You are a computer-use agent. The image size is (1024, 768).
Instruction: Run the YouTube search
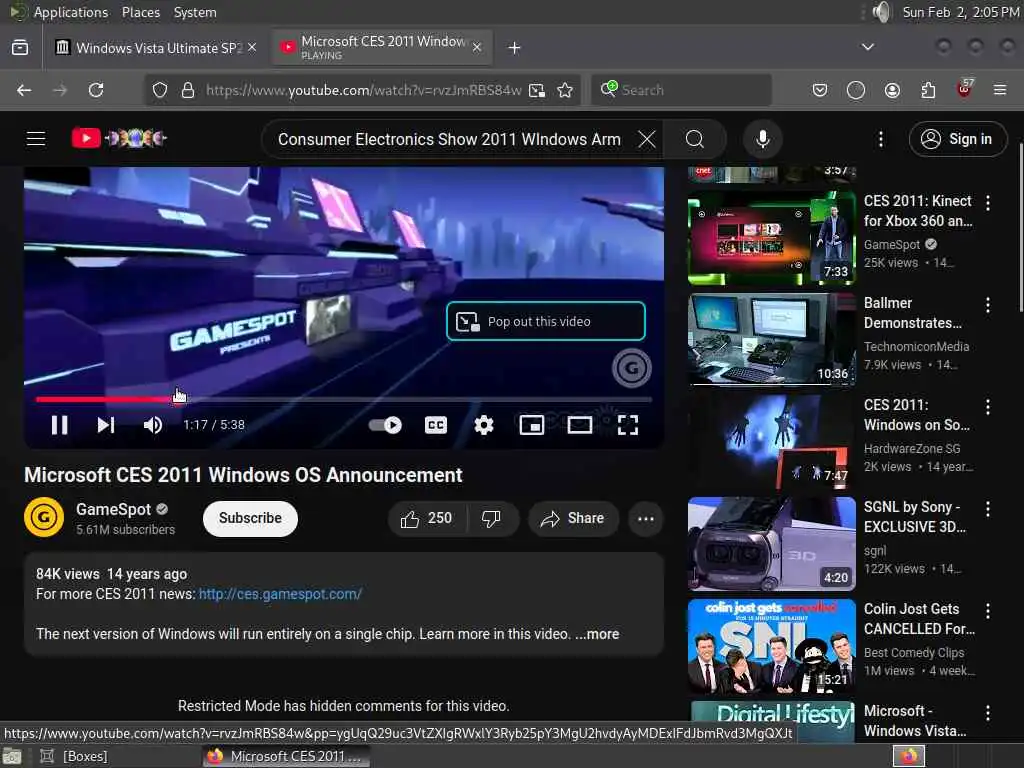[x=695, y=139]
